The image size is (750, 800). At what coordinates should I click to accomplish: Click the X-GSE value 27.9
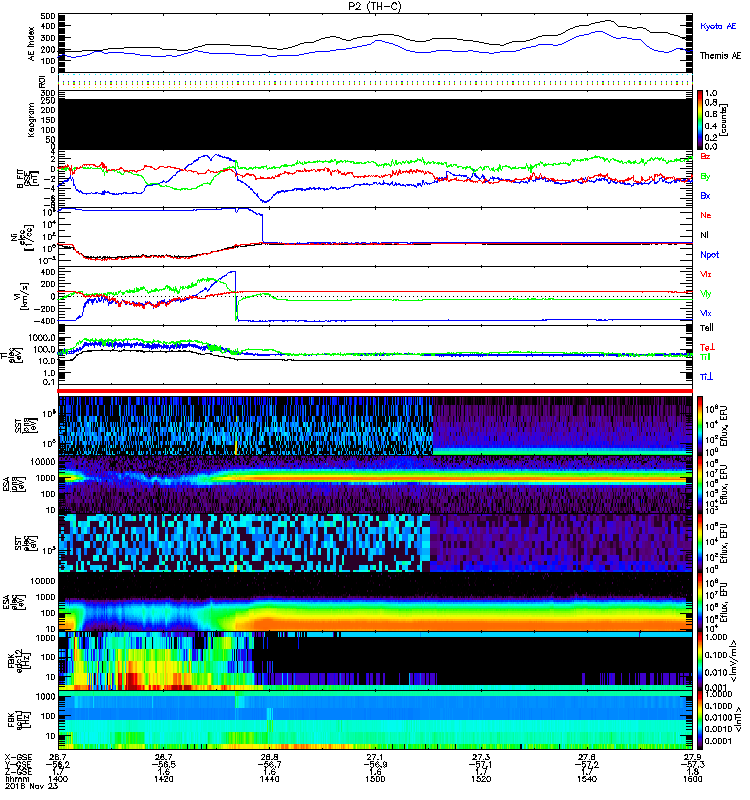(692, 757)
